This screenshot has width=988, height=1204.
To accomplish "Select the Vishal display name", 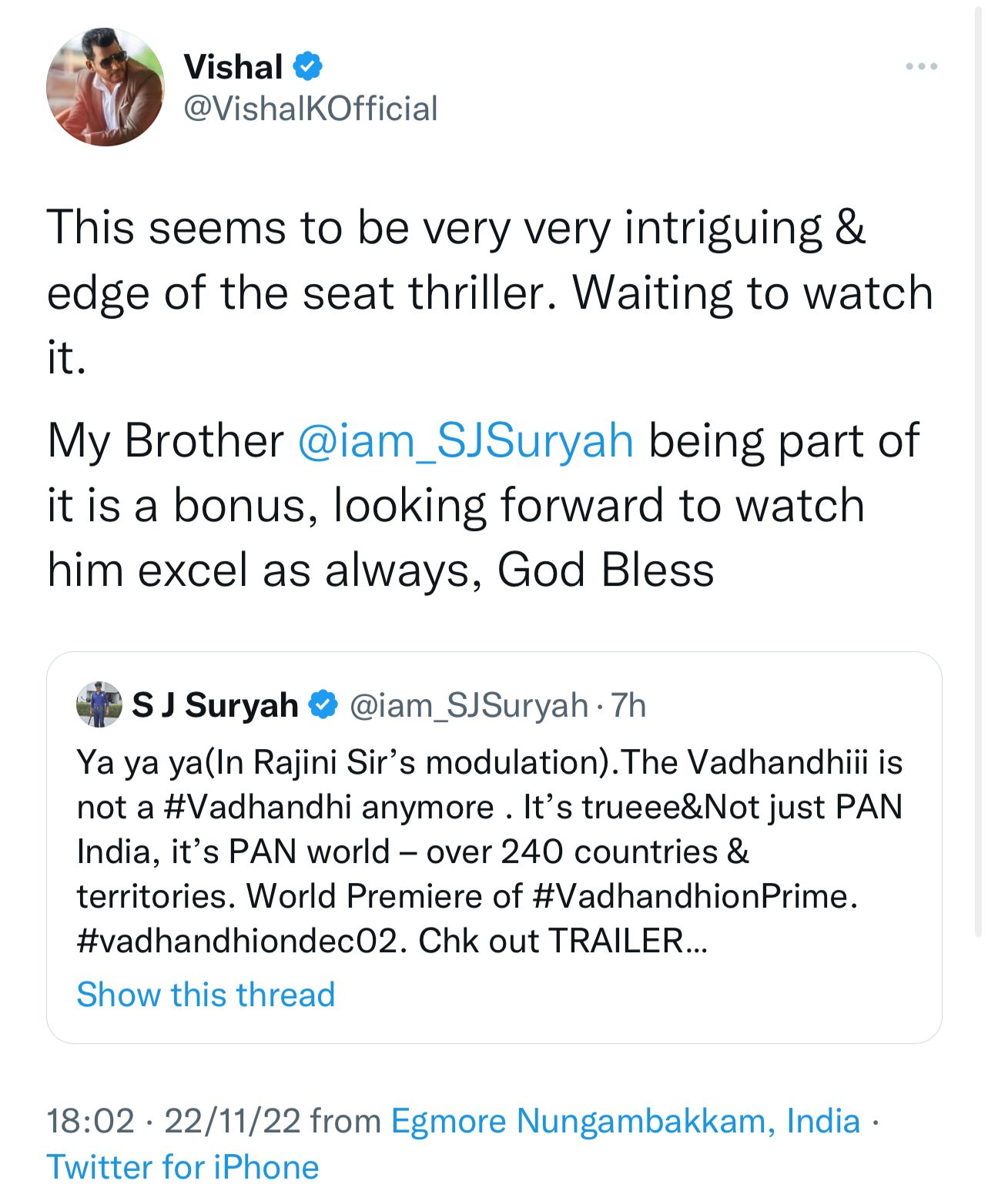I will [x=233, y=66].
